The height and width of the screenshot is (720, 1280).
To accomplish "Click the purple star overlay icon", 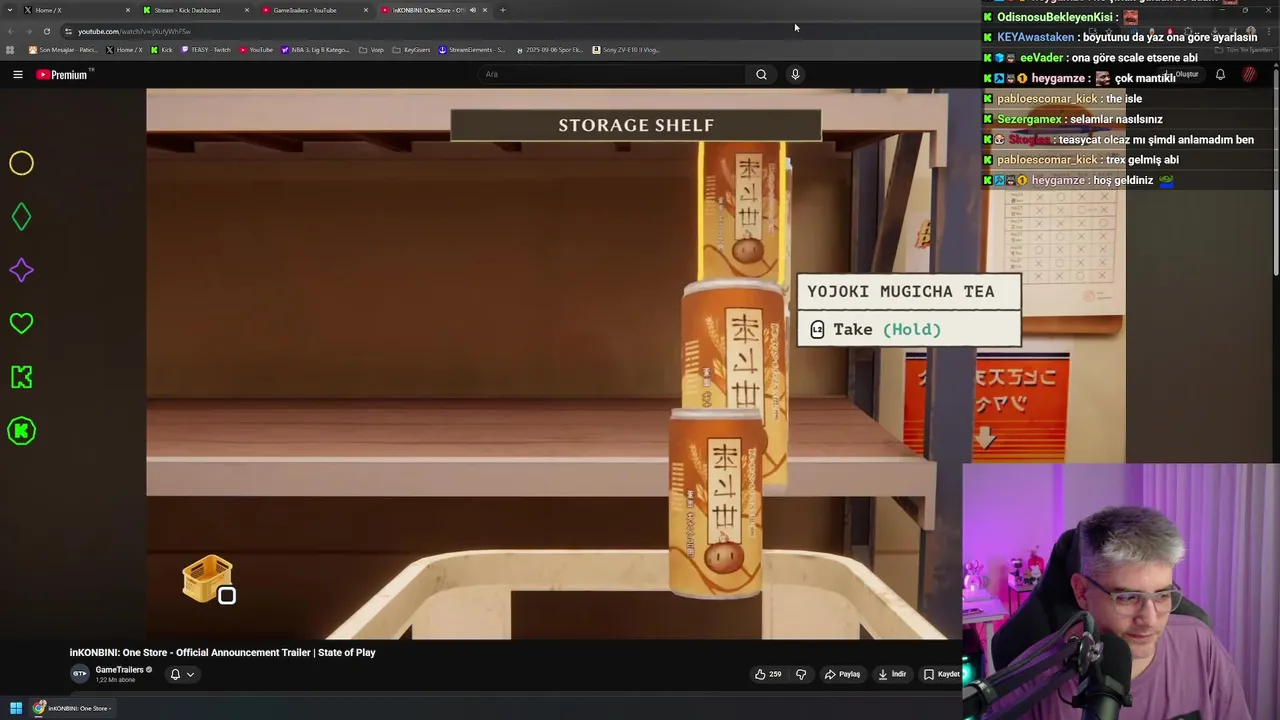I will (21, 270).
